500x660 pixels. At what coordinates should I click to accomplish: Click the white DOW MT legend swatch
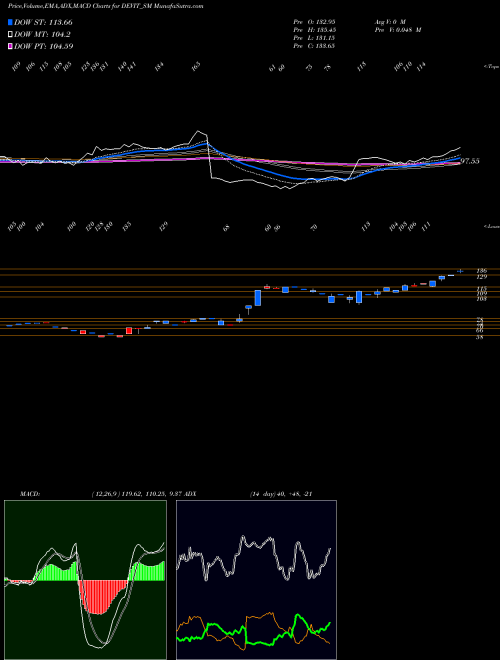10,35
